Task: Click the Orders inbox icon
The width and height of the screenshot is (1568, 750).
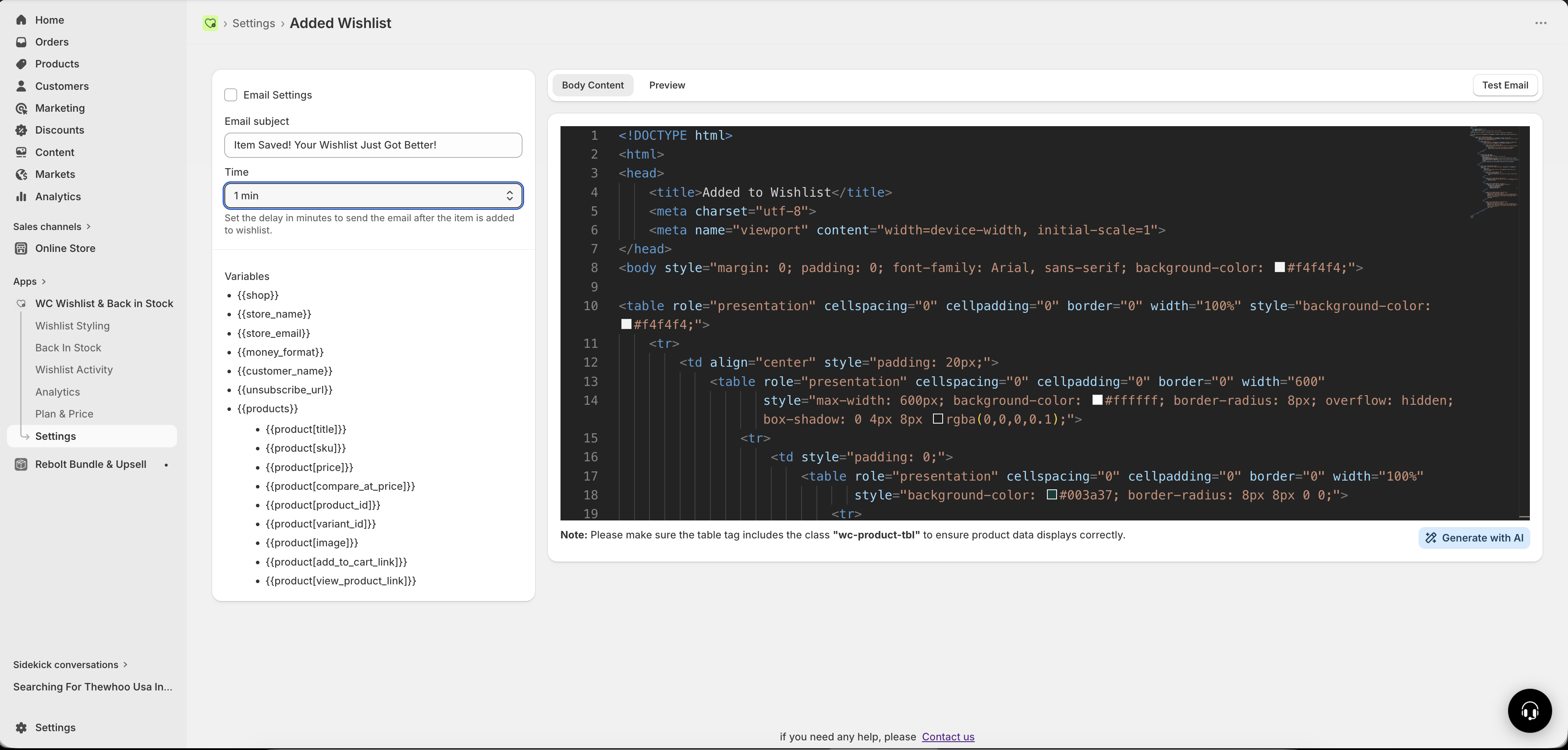Action: (21, 42)
